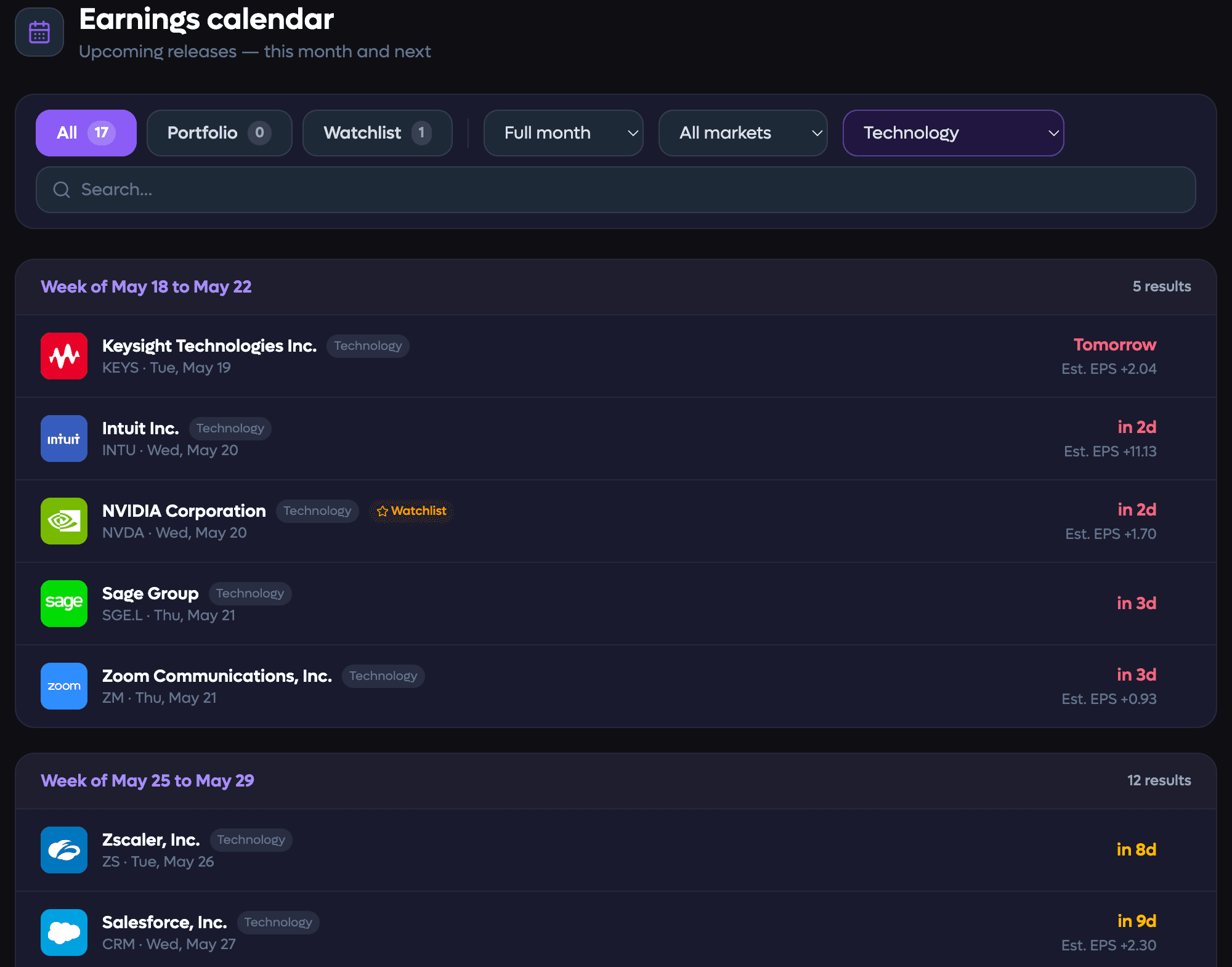
Task: Click 'KEYS · Tue, May 19' text
Action: coord(166,368)
